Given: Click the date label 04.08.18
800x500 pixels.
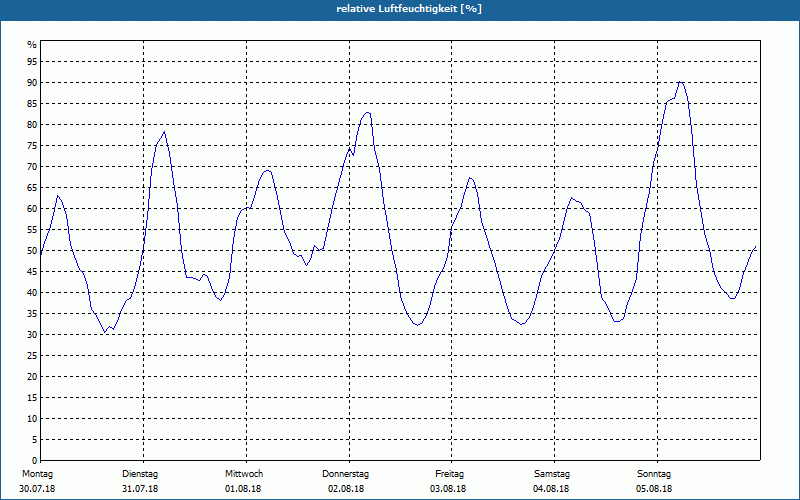Looking at the screenshot, I should click(x=551, y=489).
